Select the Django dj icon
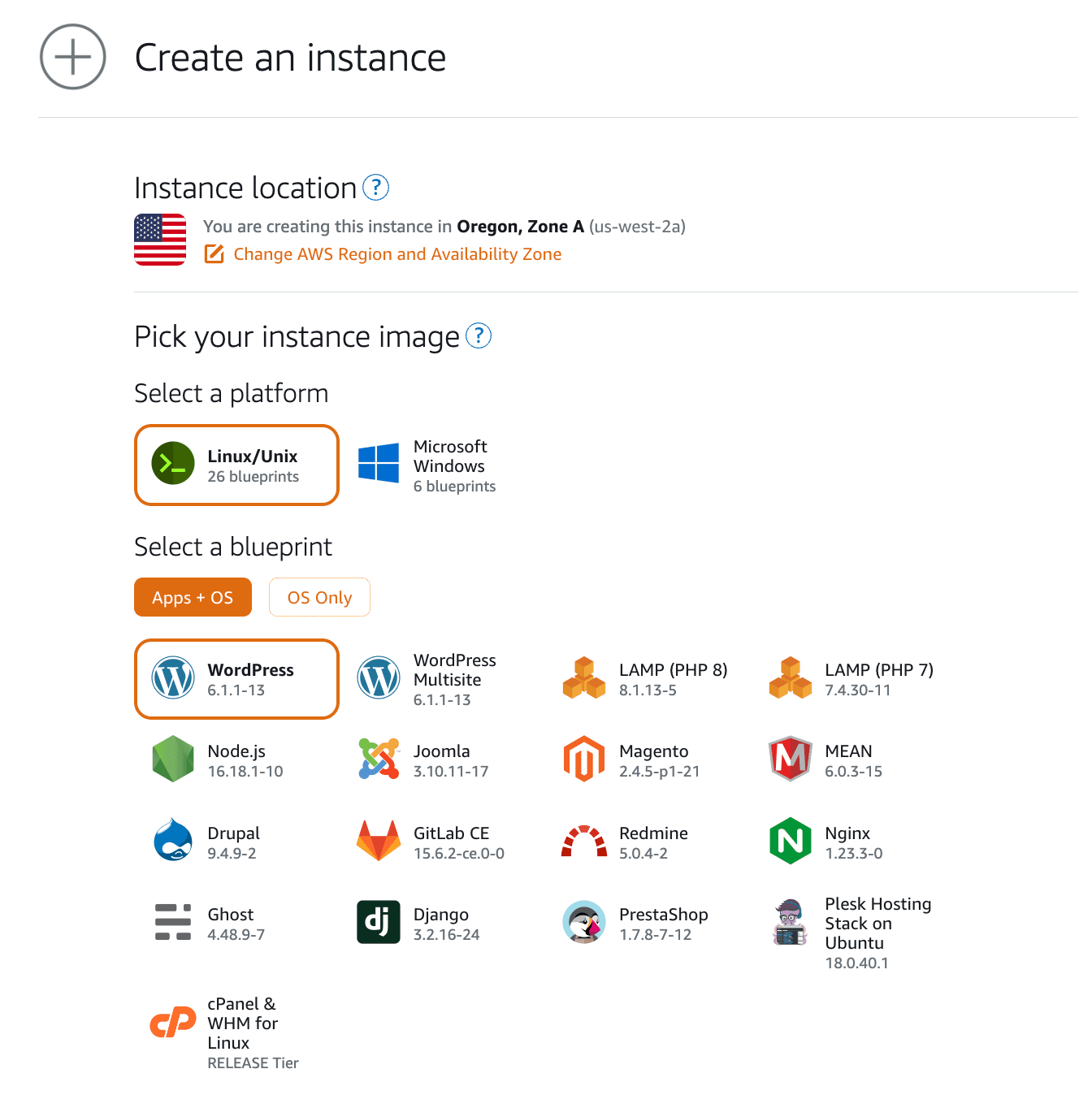This screenshot has width=1092, height=1095. click(x=379, y=922)
